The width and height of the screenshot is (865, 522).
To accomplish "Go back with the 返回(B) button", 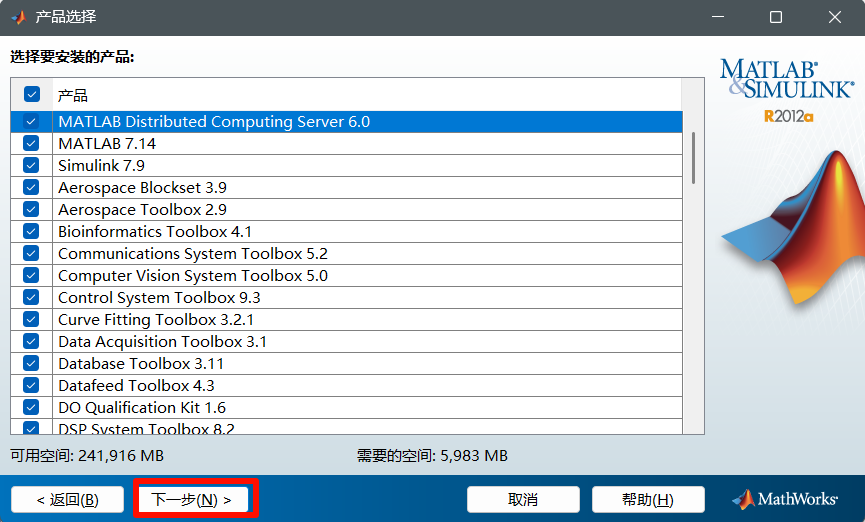I will point(67,500).
